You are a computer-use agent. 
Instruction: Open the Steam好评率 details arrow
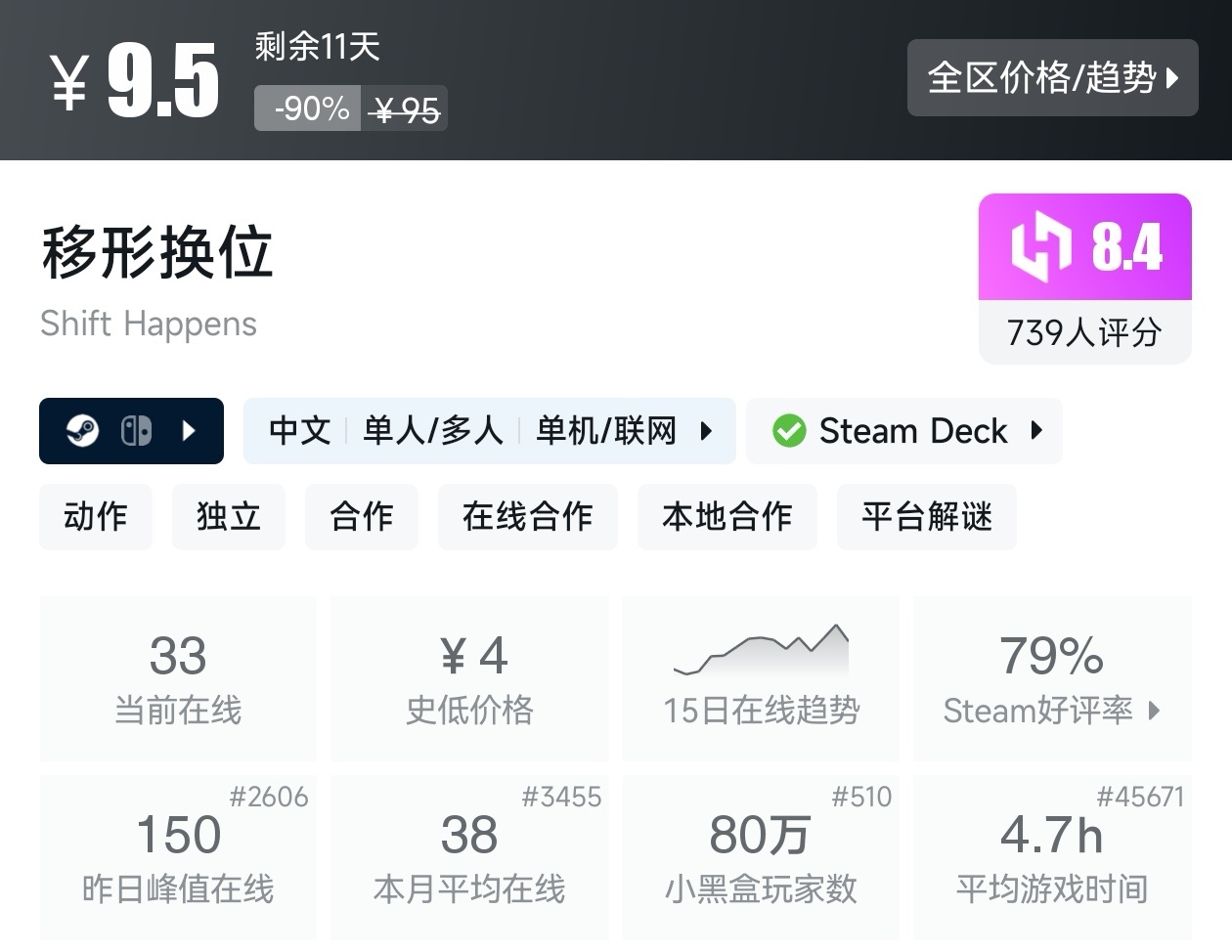pos(1155,711)
